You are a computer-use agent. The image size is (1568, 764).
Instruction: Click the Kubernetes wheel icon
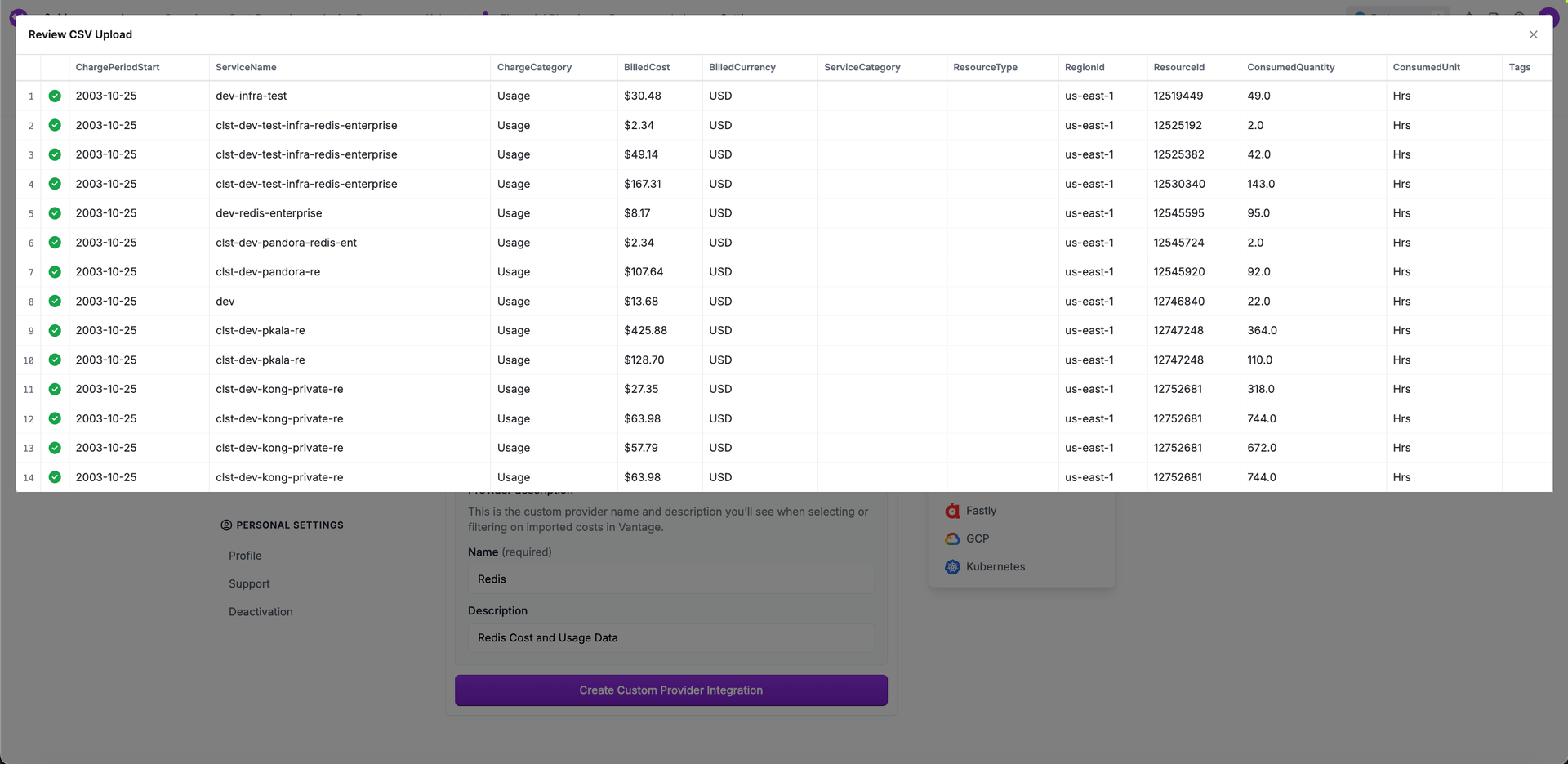pos(952,567)
